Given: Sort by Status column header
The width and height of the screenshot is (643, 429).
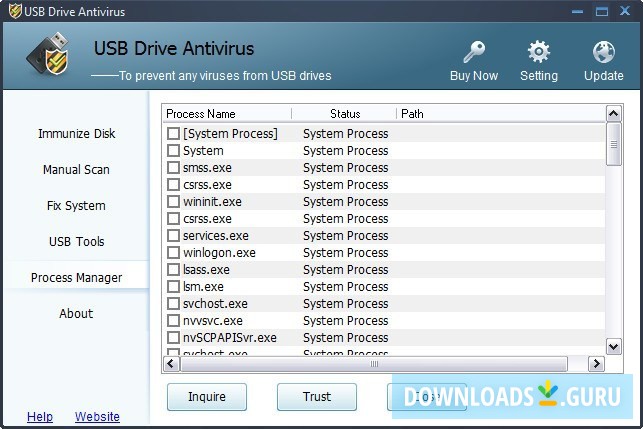Looking at the screenshot, I should pos(344,114).
